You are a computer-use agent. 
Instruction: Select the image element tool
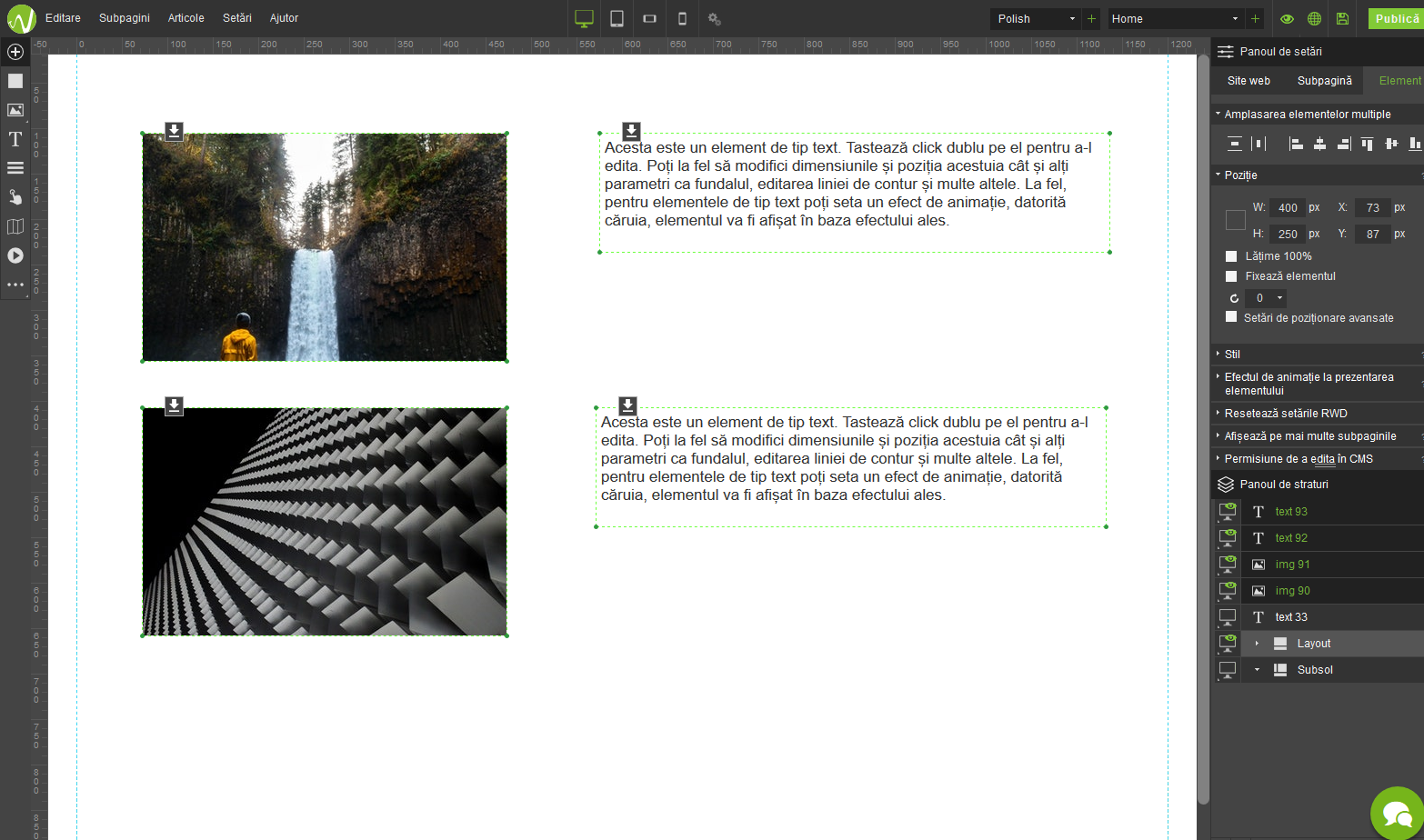click(15, 110)
